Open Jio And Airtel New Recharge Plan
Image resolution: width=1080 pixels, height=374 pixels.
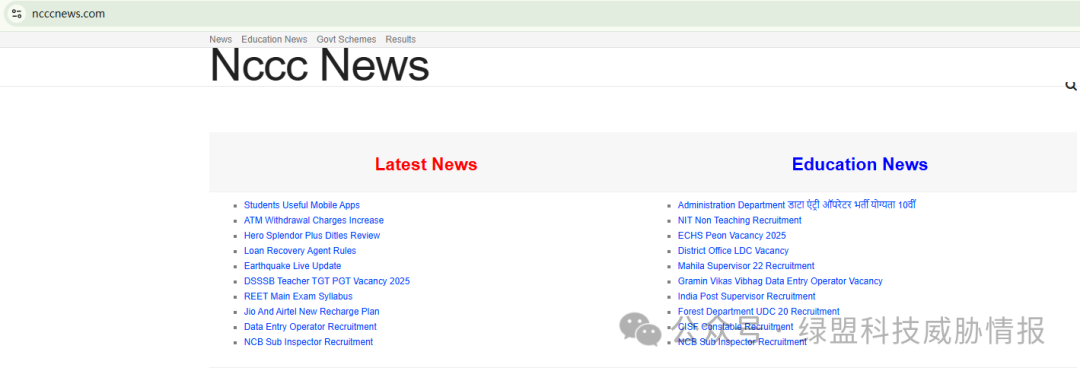[311, 311]
